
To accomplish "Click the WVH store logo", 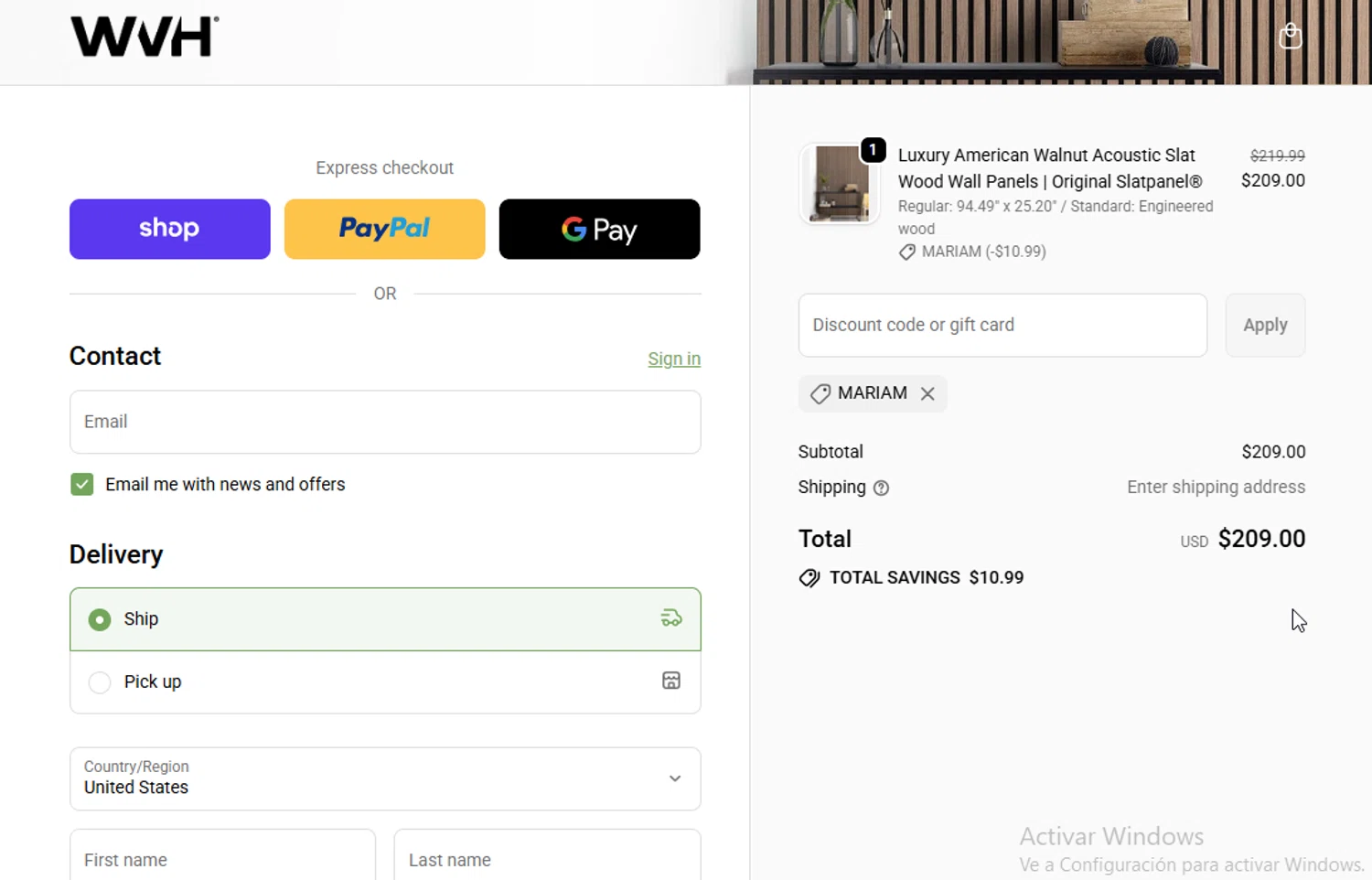I will click(x=145, y=37).
